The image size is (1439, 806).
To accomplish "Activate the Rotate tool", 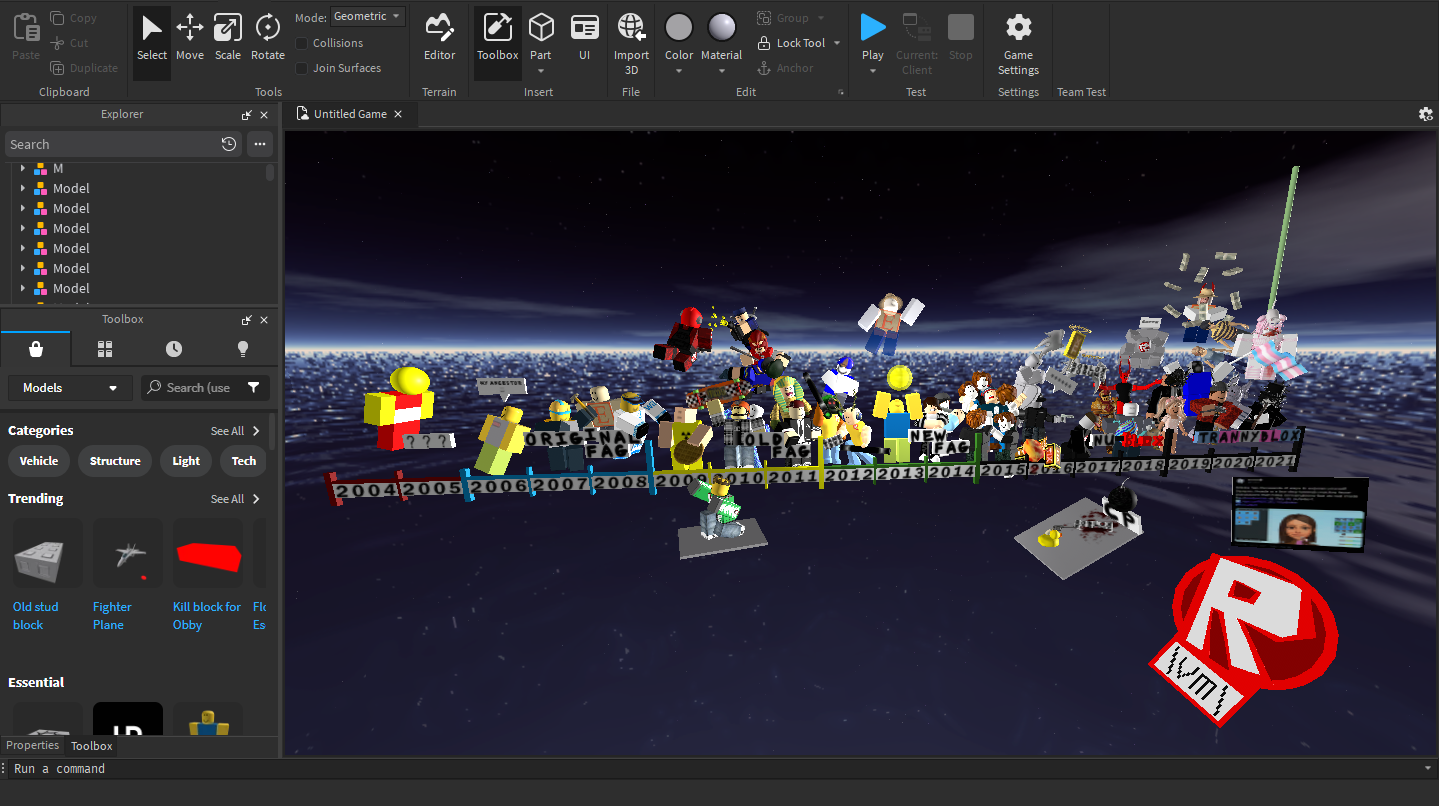I will click(x=268, y=38).
